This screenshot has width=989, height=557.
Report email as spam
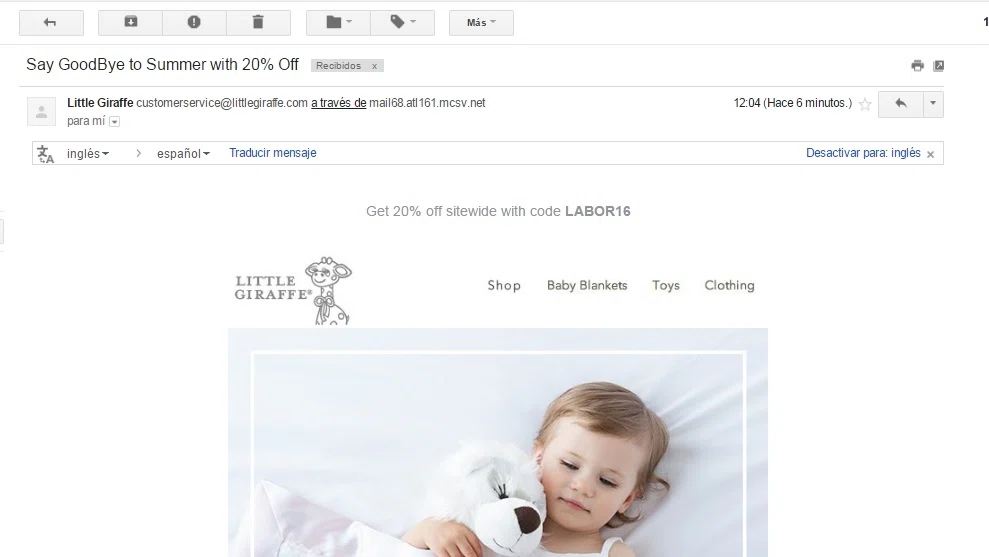click(194, 23)
